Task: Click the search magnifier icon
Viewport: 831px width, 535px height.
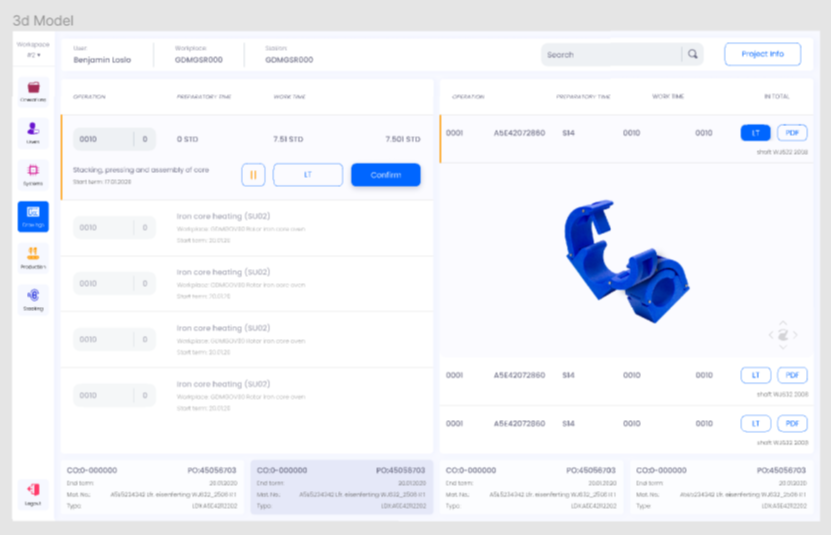Action: click(x=692, y=55)
